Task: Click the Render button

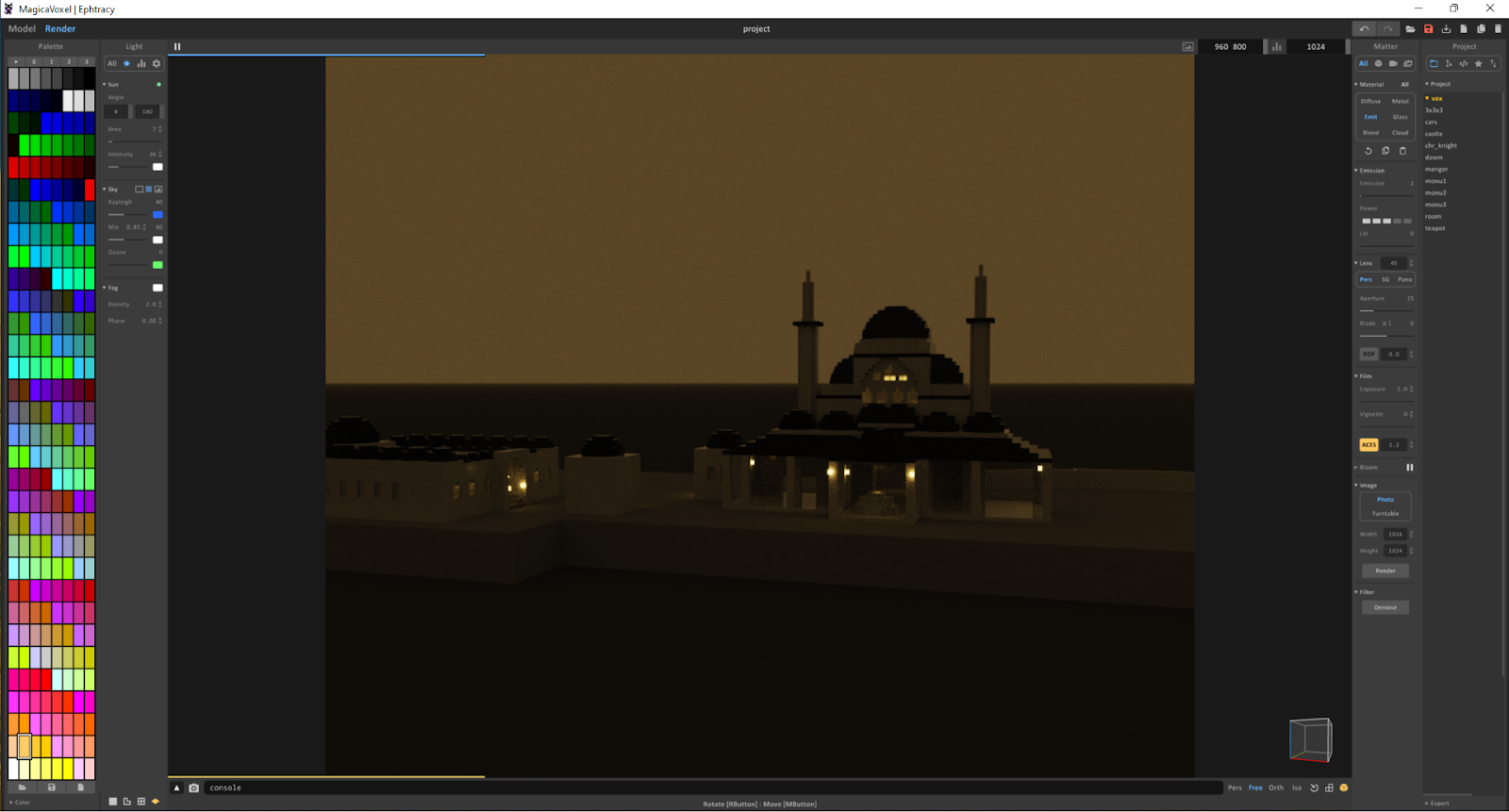Action: click(1385, 572)
